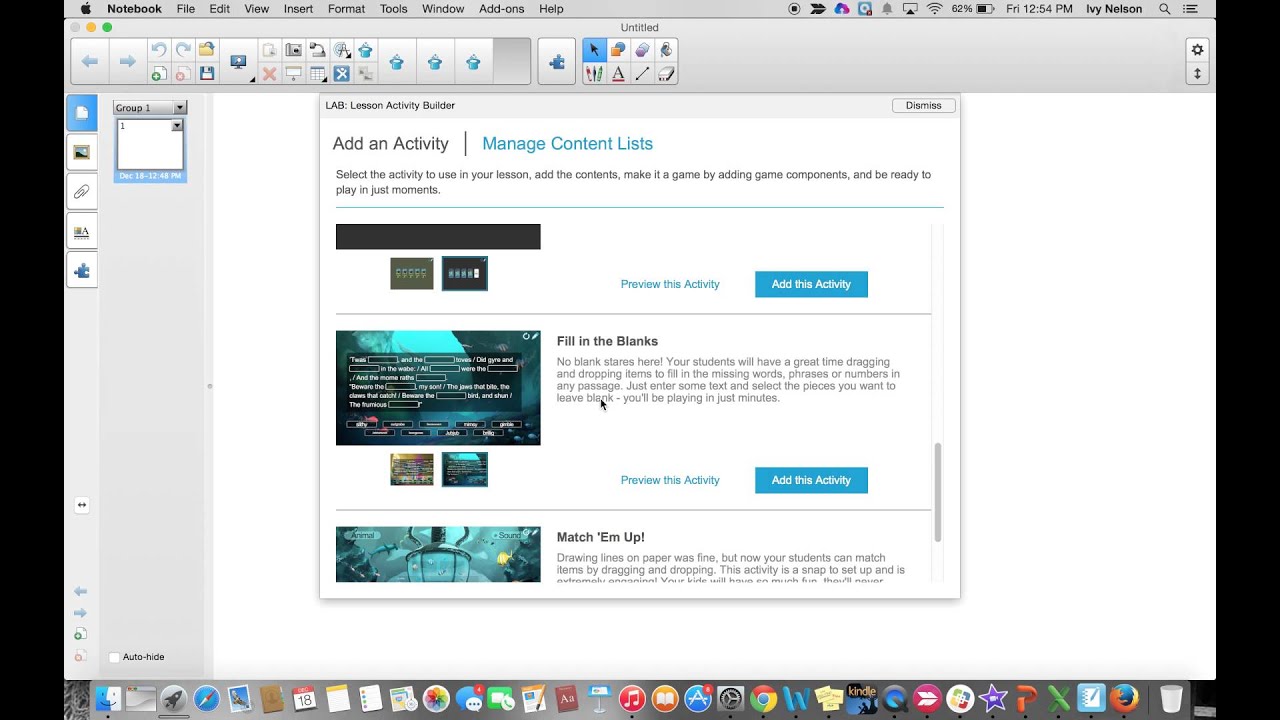Preview the Fill in the Blanks activity

(x=670, y=480)
